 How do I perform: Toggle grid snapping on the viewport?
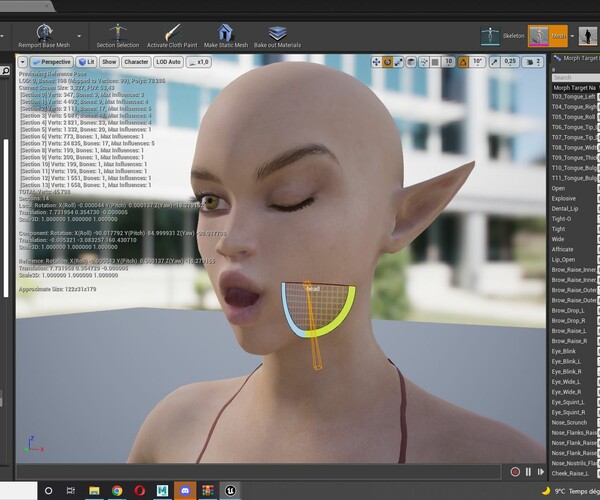(435, 62)
